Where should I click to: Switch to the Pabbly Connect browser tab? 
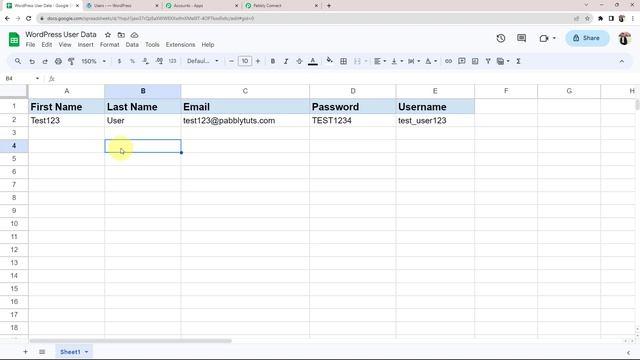tap(282, 6)
